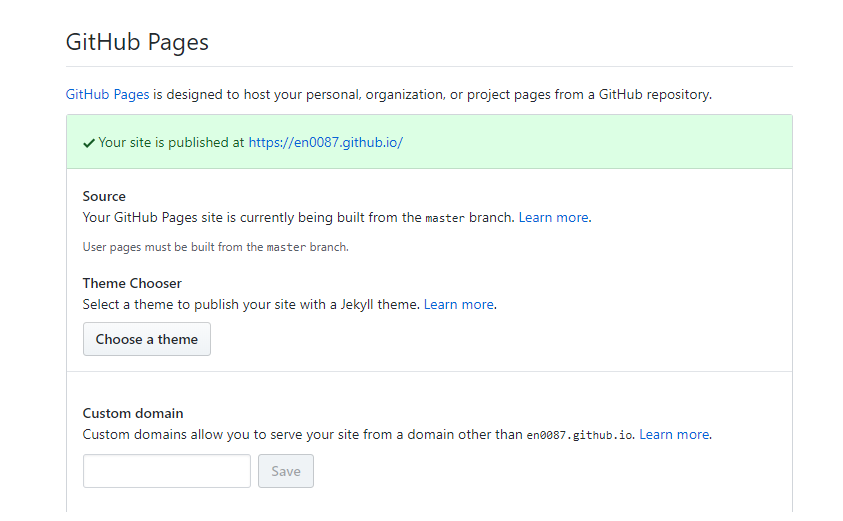Click the 'Your site is published at' text
Viewport: 843px width, 521px height.
pyautogui.click(x=171, y=142)
